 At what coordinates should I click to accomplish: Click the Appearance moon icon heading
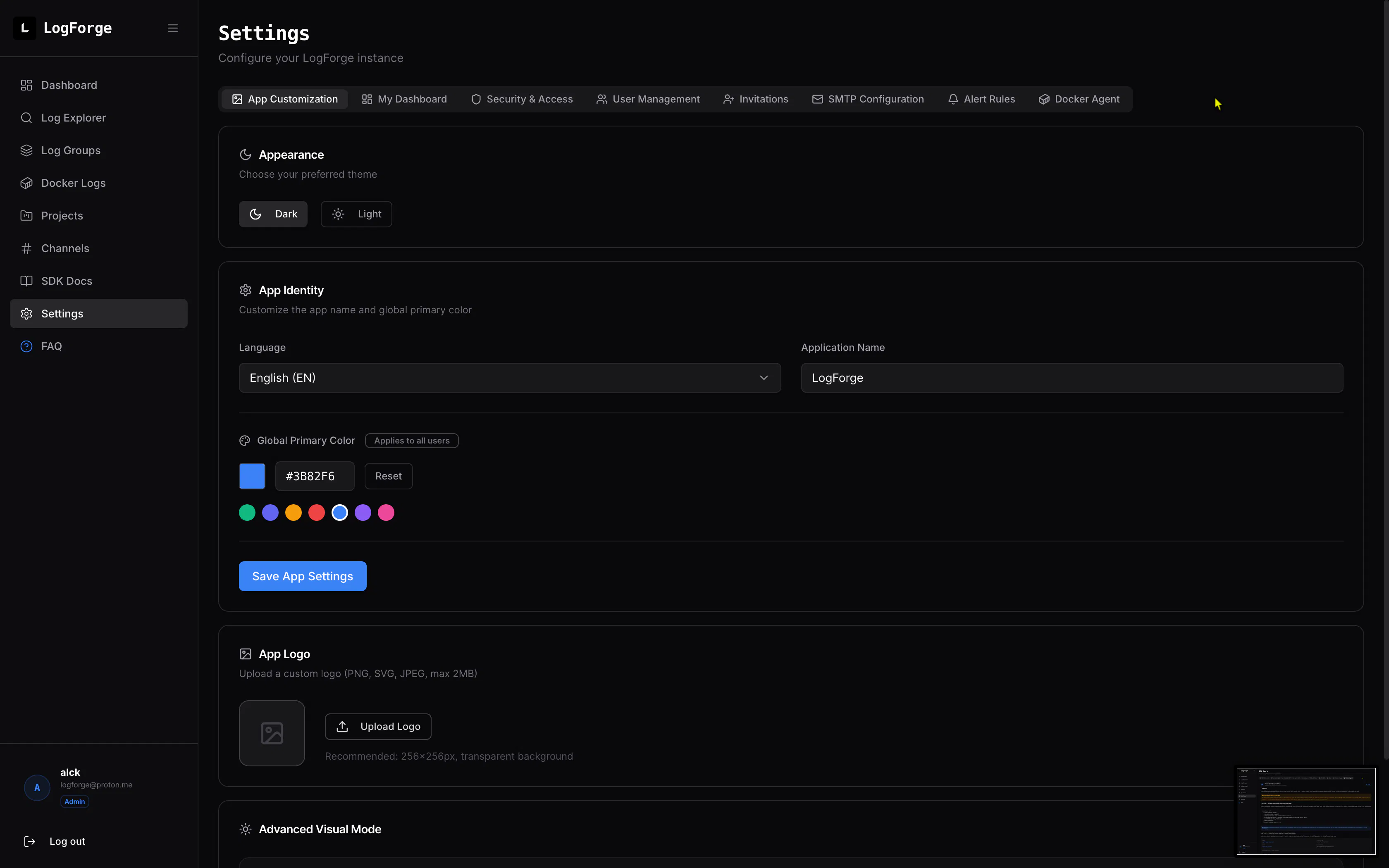point(246,155)
